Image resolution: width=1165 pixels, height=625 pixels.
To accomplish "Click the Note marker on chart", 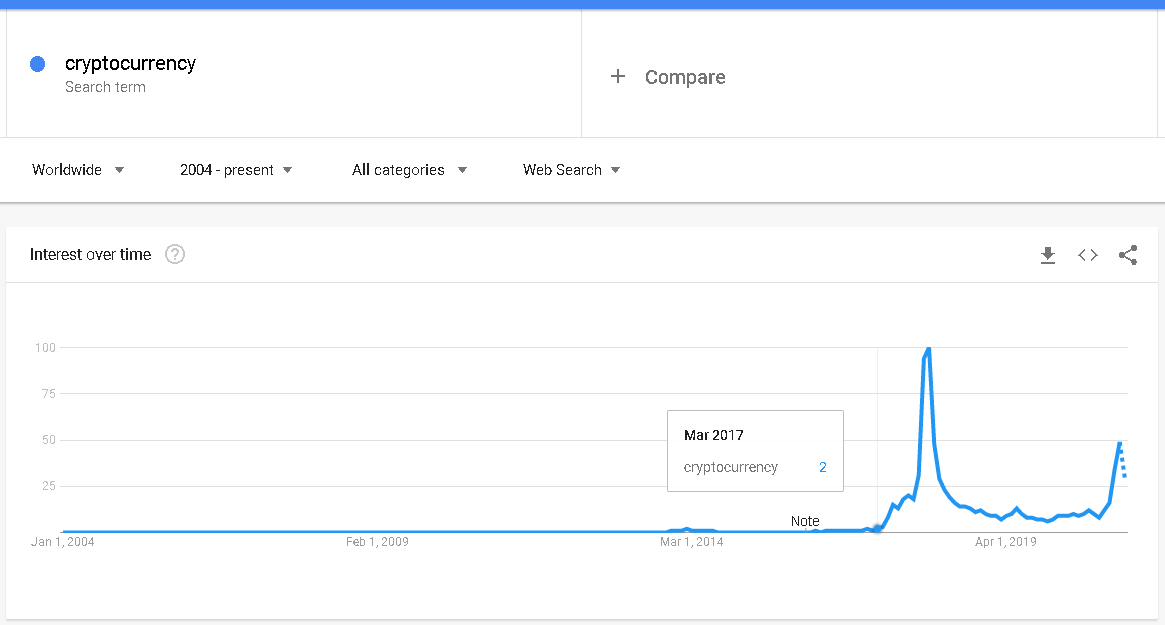I will coord(805,521).
